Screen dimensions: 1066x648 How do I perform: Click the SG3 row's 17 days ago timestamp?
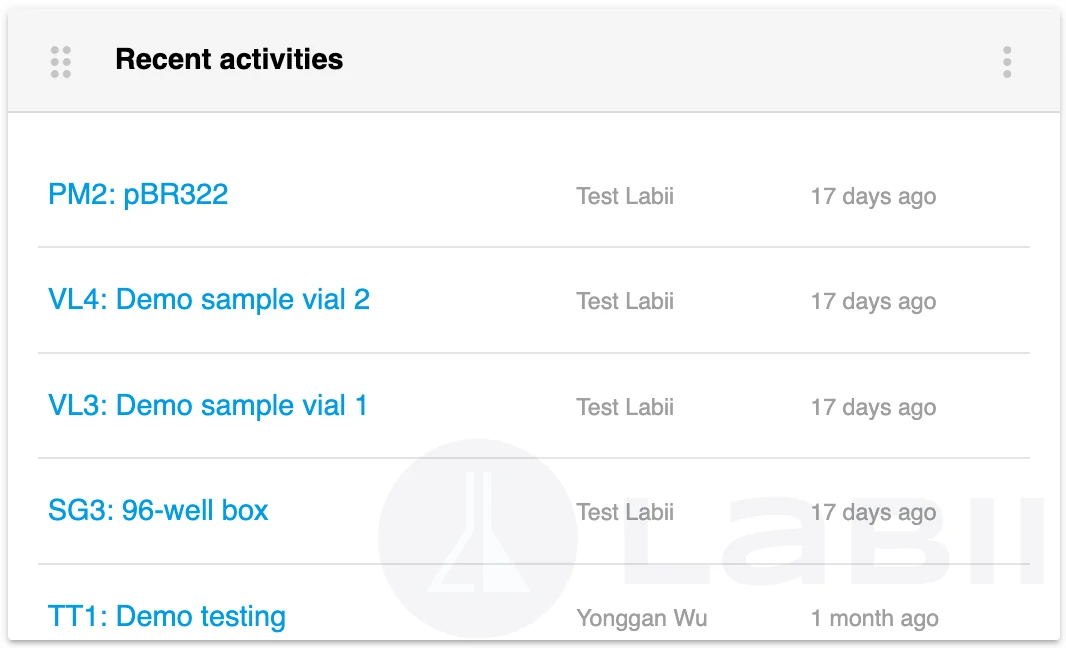(873, 512)
